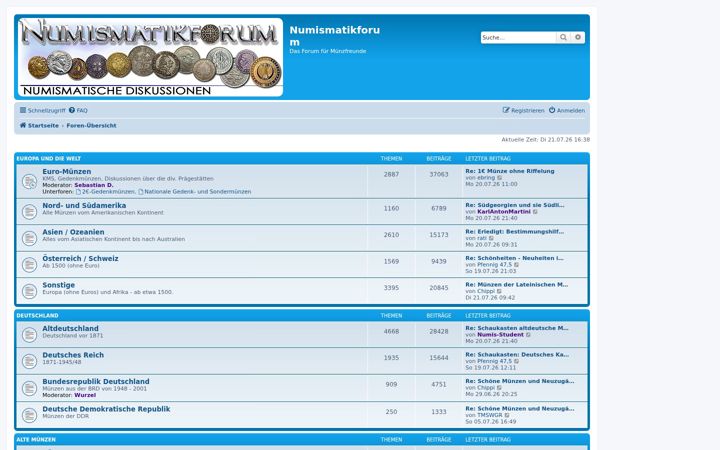This screenshot has height=450, width=720.
Task: Open last post Re: Schönheiten - Neuheiten
Action: coord(514,258)
